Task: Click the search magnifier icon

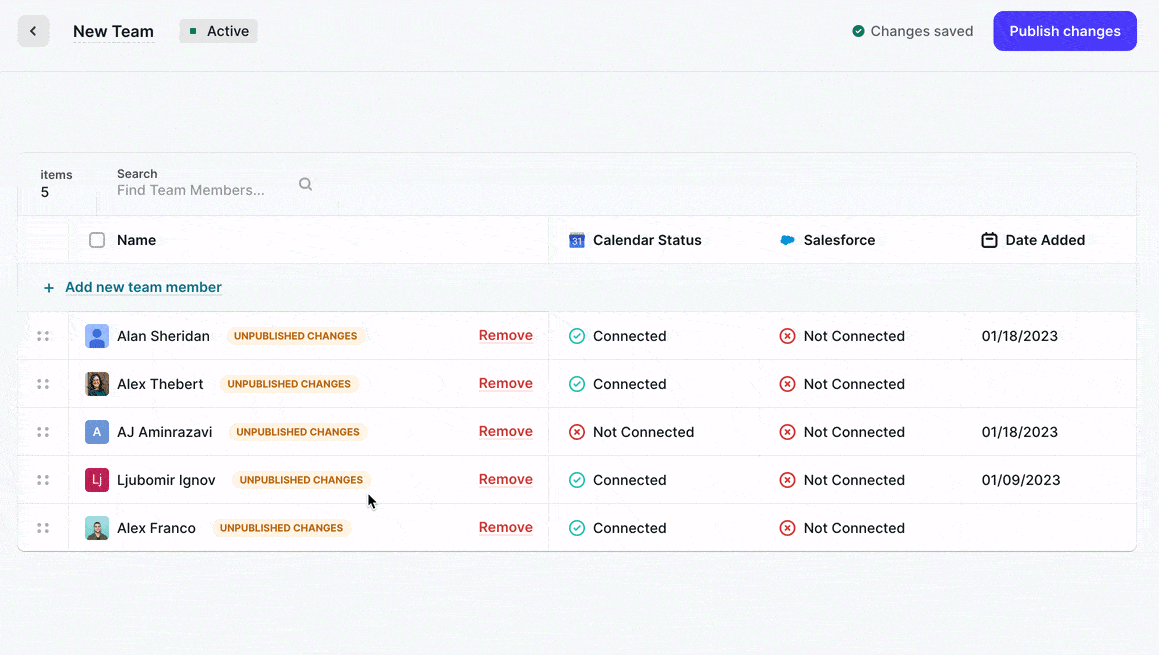Action: click(x=305, y=184)
